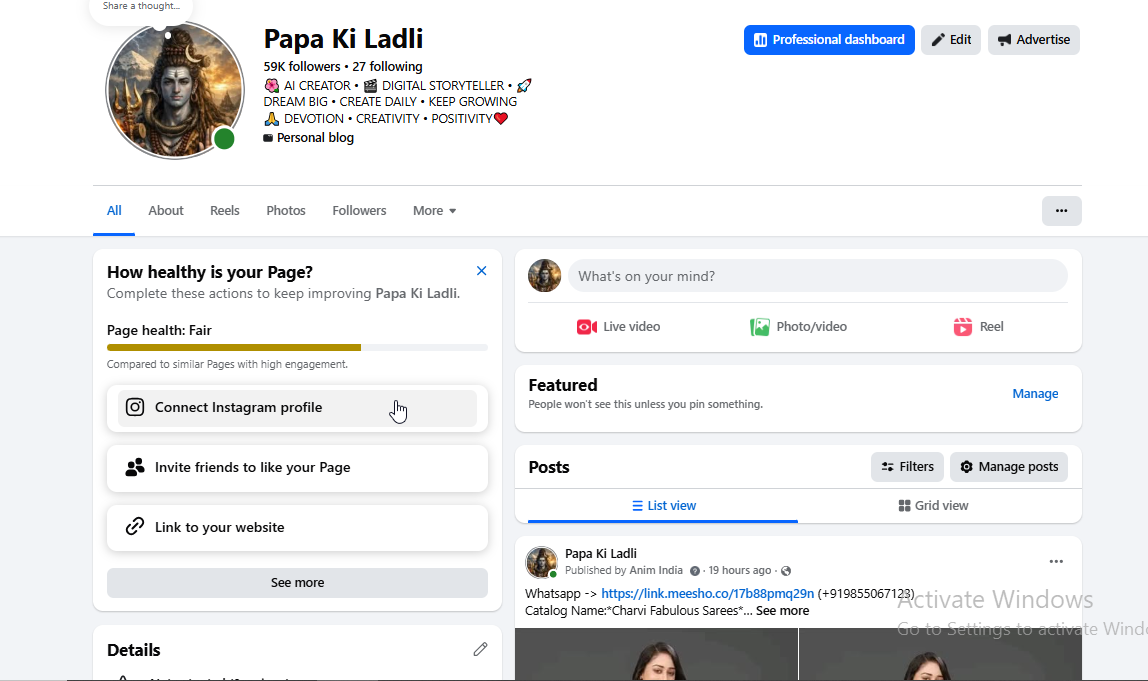The height and width of the screenshot is (681, 1148).
Task: Click the Reel icon
Action: point(963,327)
